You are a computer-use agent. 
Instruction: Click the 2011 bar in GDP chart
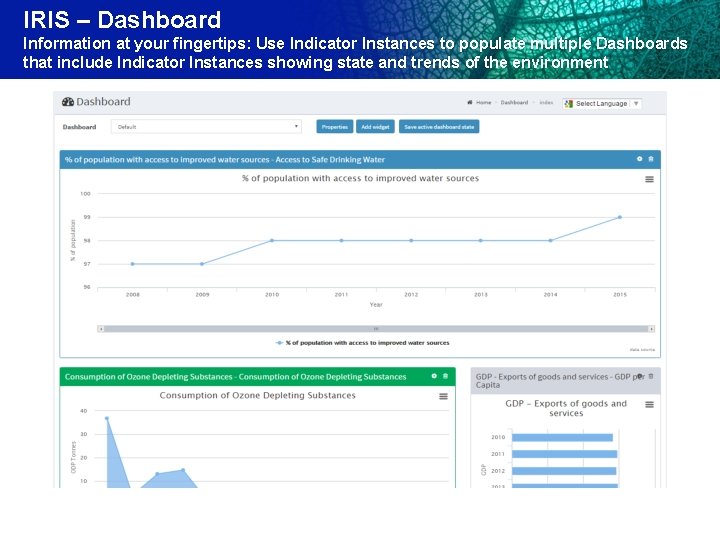(565, 454)
